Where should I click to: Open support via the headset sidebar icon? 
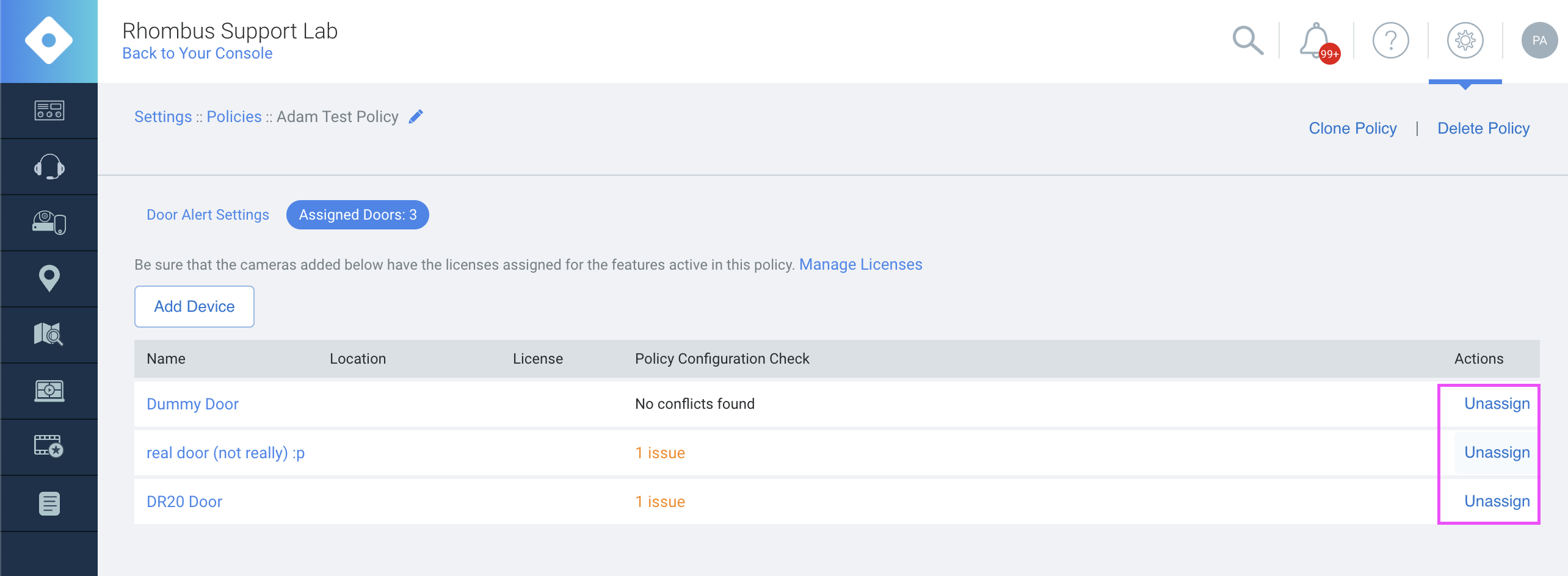pos(49,166)
